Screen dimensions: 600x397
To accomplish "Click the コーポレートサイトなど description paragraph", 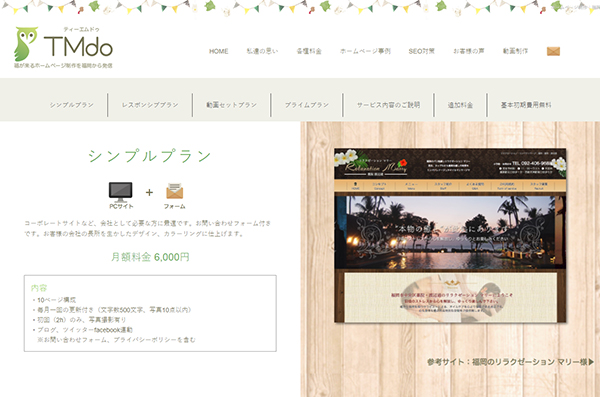I will pyautogui.click(x=148, y=228).
